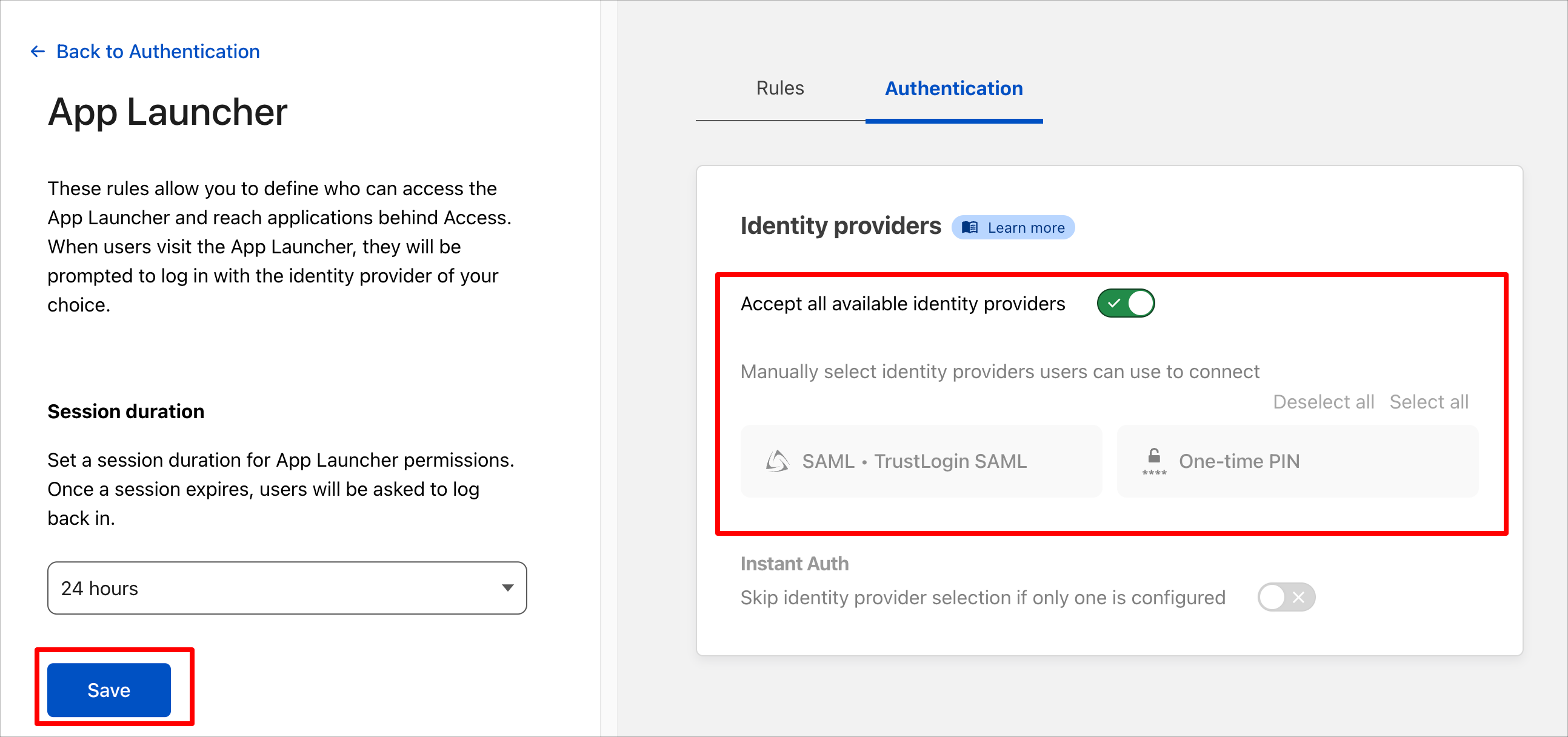Click the checkmark on the green toggle
The image size is (1568, 737).
click(x=1114, y=303)
